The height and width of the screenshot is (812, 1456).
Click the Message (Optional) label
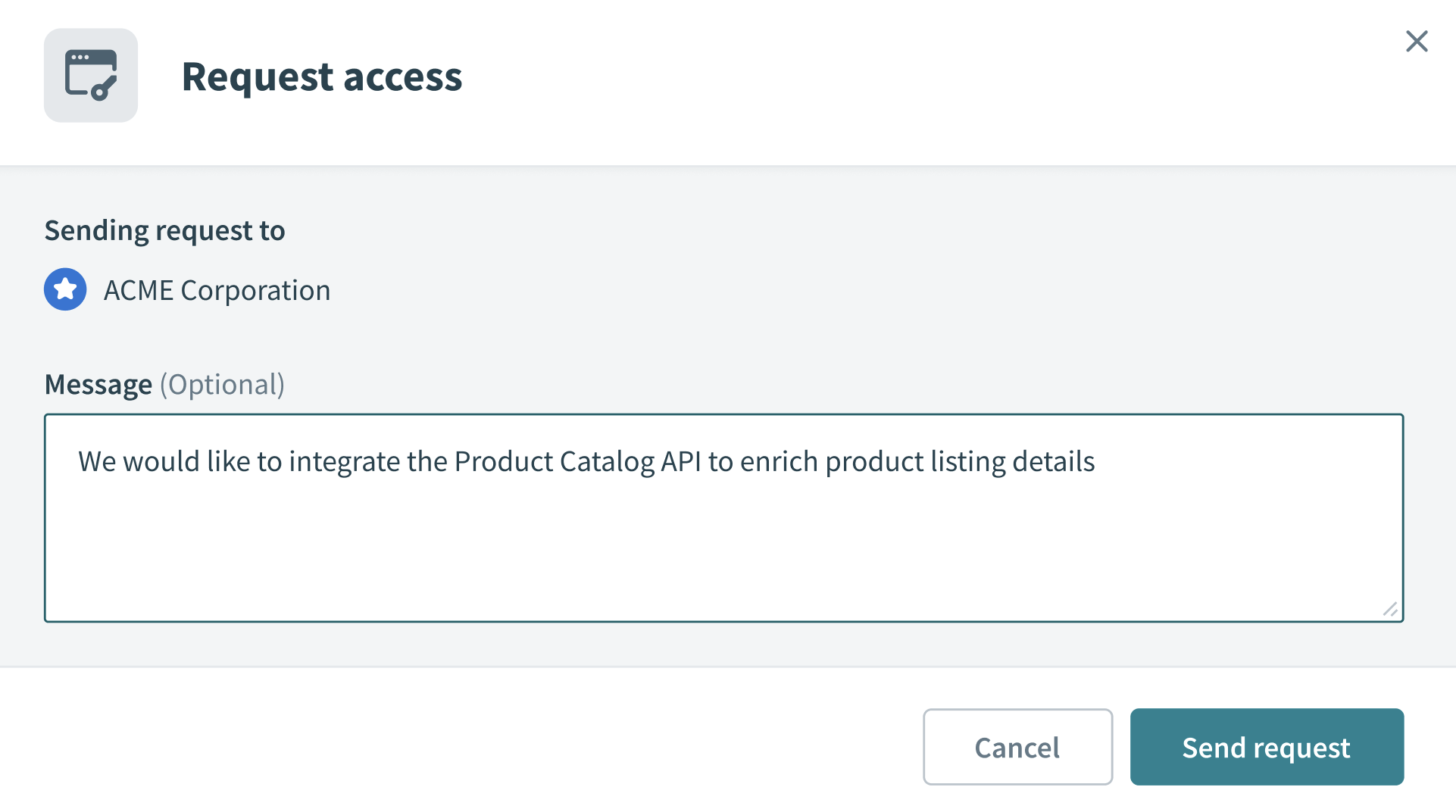pos(164,384)
